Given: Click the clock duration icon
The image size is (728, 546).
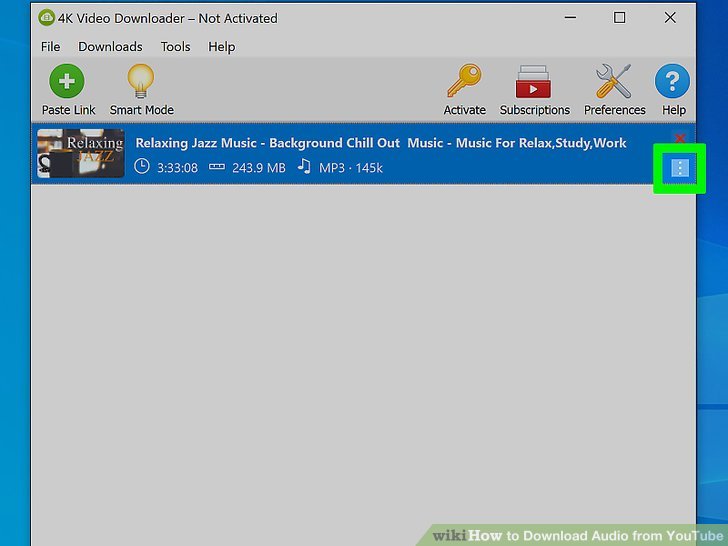Looking at the screenshot, I should (x=142, y=167).
